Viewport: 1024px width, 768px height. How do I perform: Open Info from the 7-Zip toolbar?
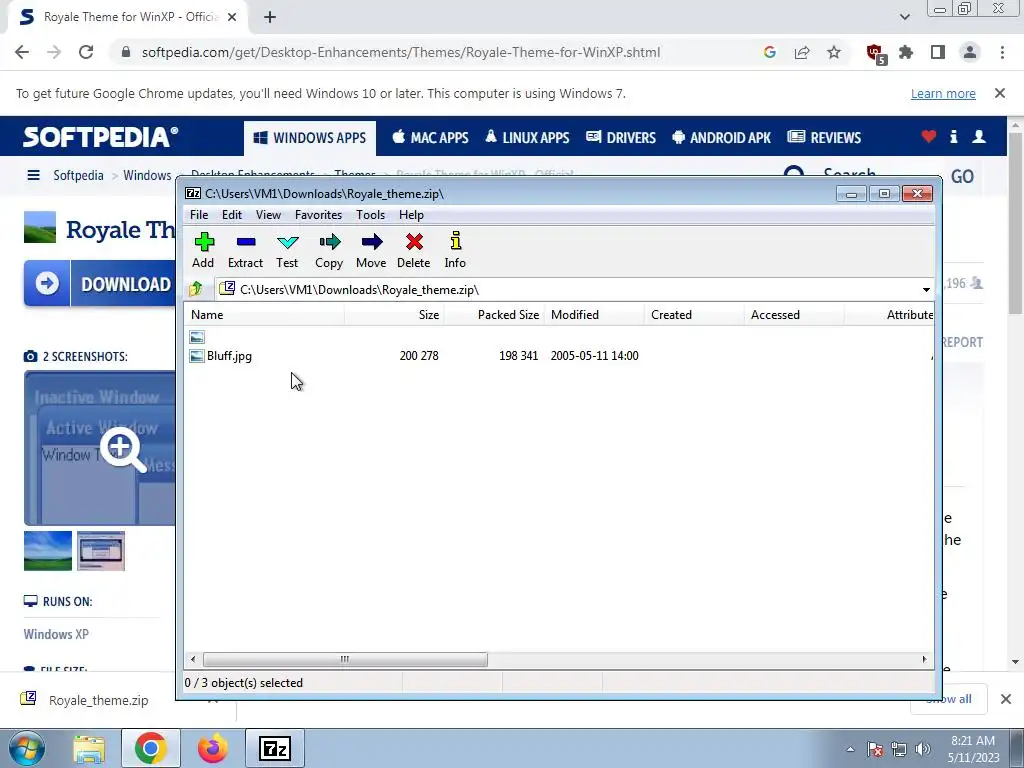[x=455, y=250]
